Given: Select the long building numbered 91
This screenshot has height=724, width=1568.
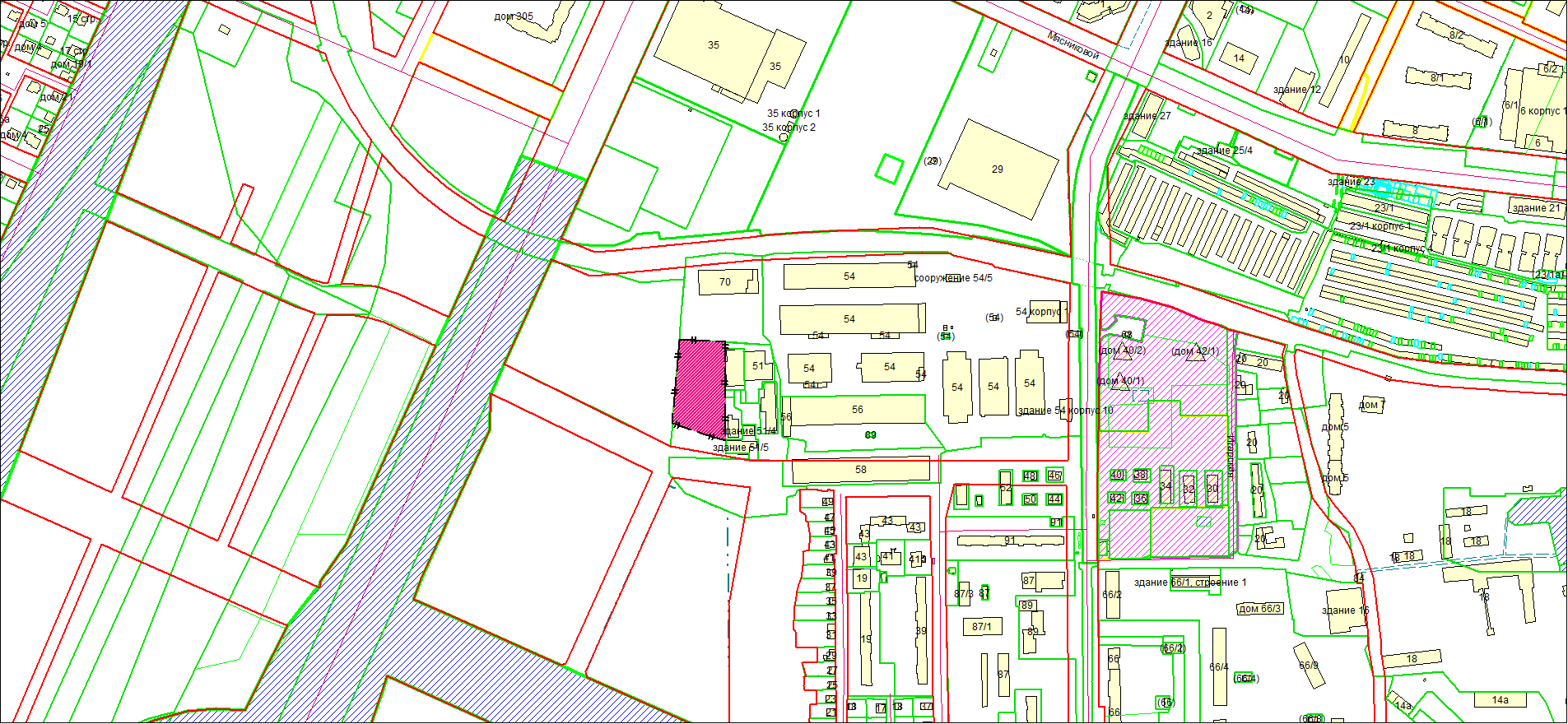Looking at the screenshot, I should pos(1010,541).
